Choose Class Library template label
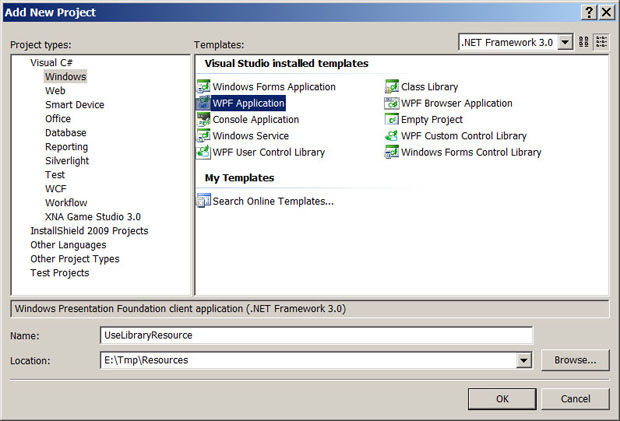This screenshot has width=620, height=421. pyautogui.click(x=429, y=87)
